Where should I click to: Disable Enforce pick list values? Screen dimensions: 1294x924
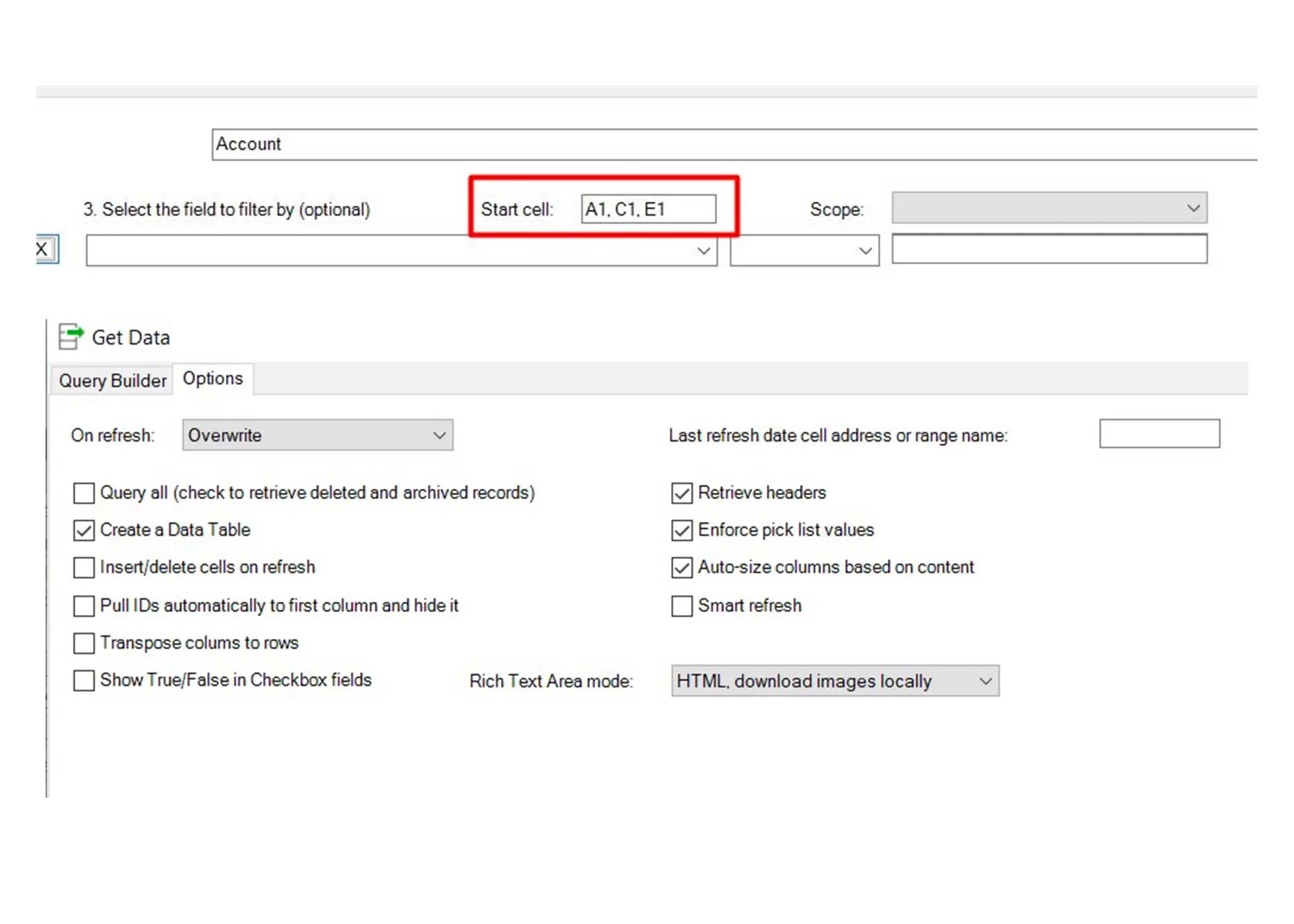point(682,530)
